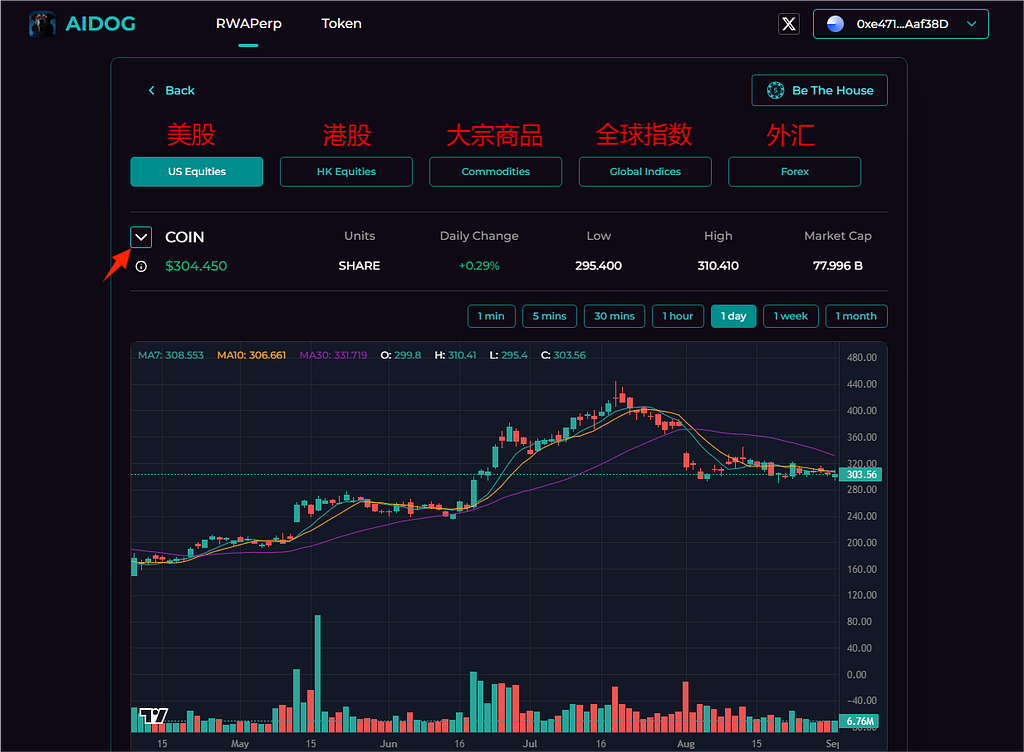
Task: Click the wallet avatar icon
Action: pos(835,24)
